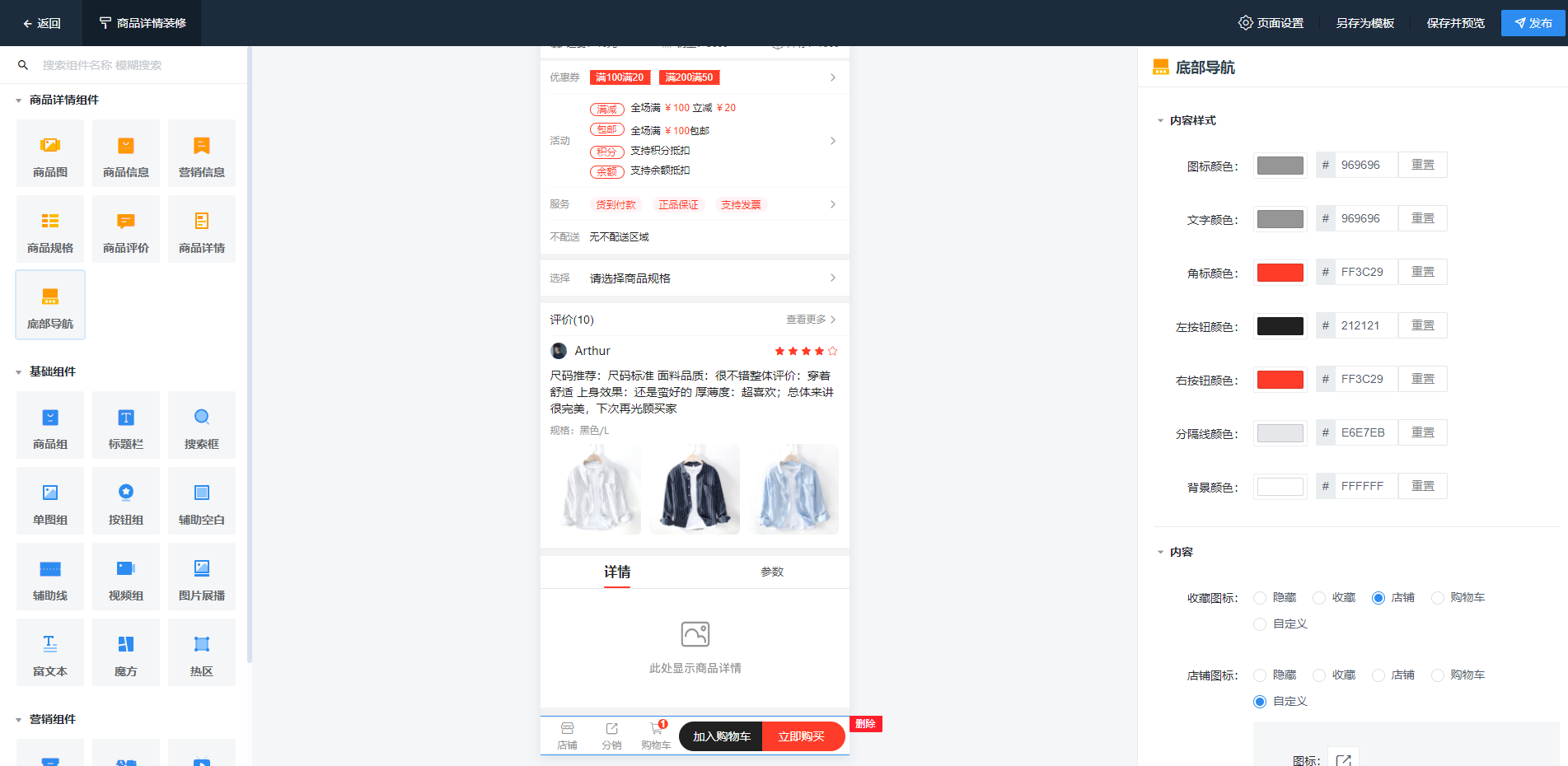Open the dark striped shirt review photo
Screen dimensions: 1568x766
(695, 489)
